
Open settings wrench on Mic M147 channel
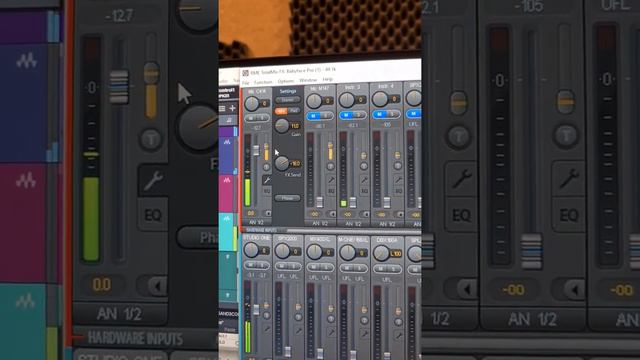point(331,180)
